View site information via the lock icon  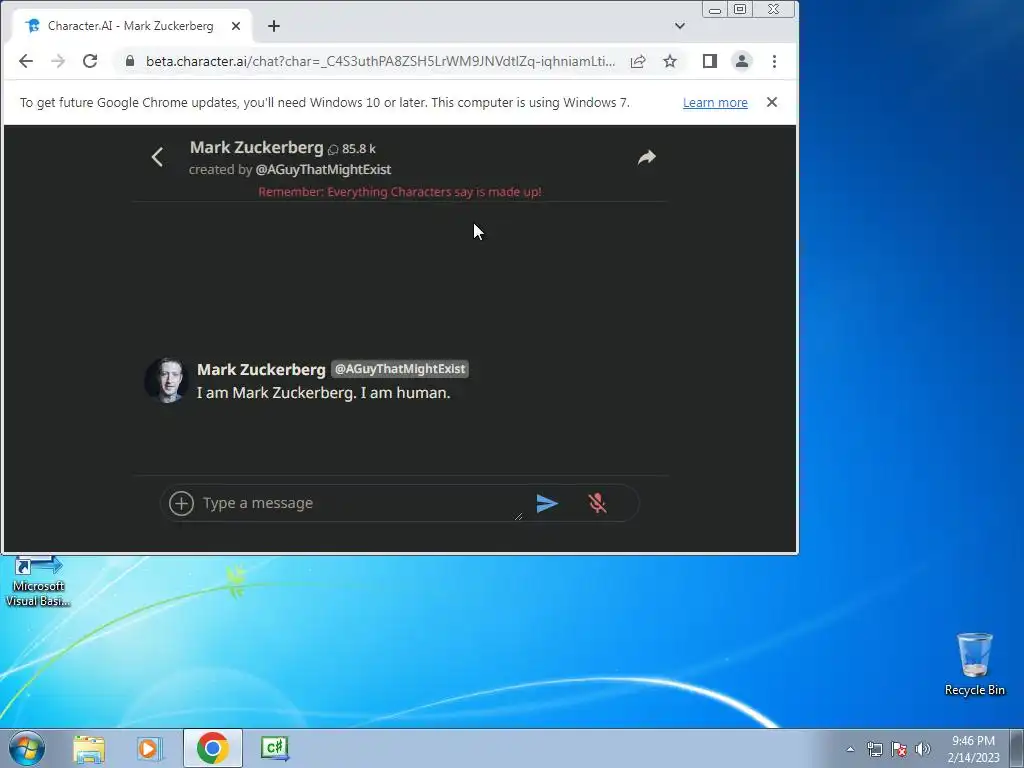(130, 61)
